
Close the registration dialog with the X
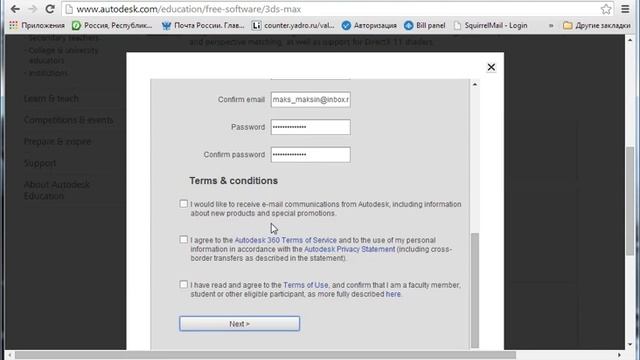click(491, 67)
